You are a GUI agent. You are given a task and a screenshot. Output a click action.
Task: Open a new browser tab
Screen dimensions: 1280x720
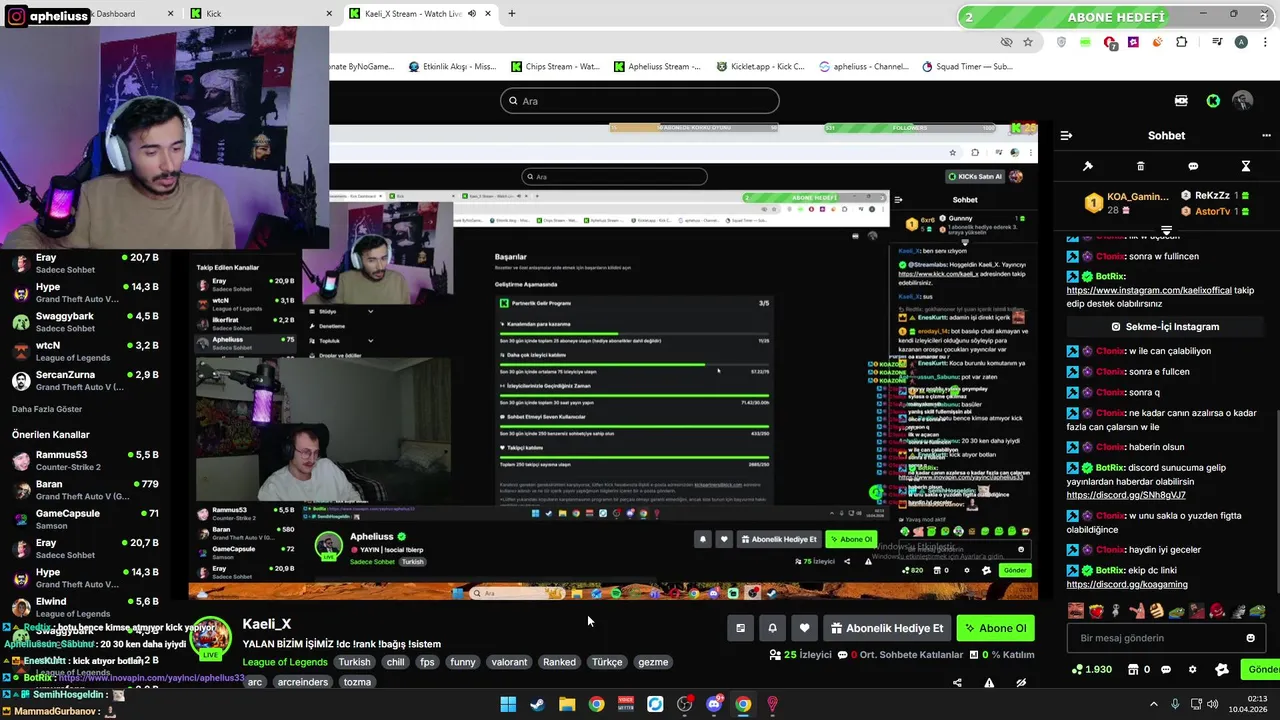511,14
